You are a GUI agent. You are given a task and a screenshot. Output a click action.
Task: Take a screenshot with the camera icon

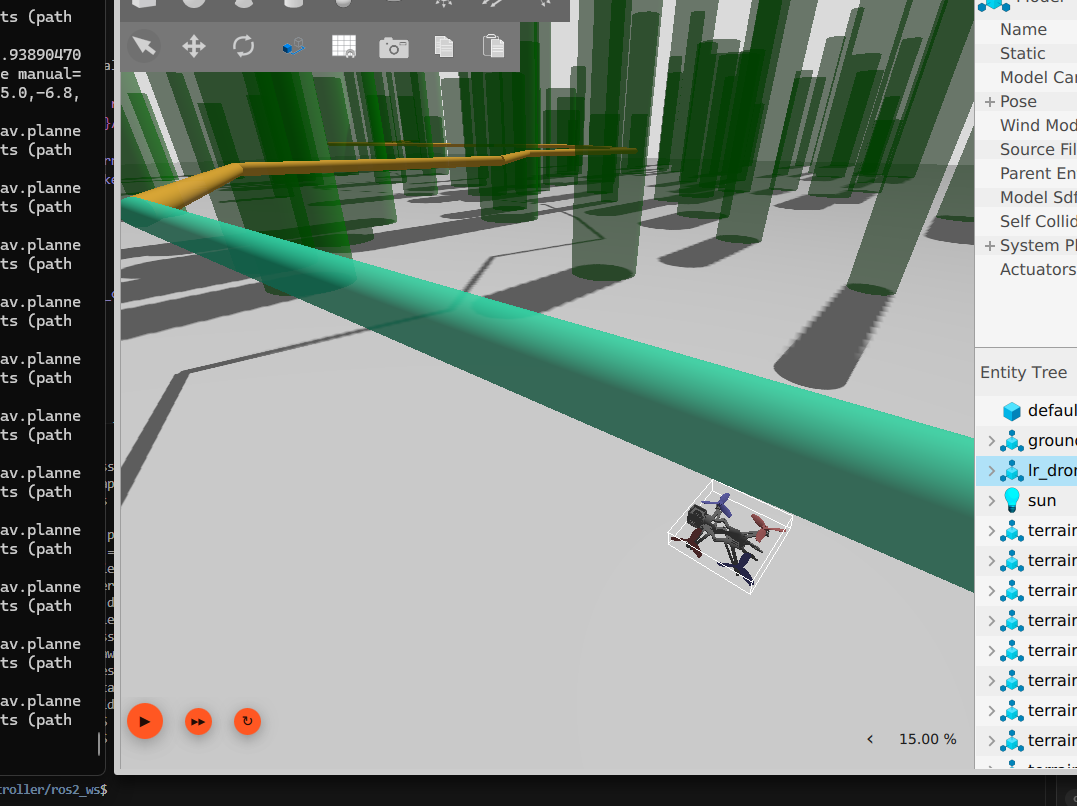[393, 46]
